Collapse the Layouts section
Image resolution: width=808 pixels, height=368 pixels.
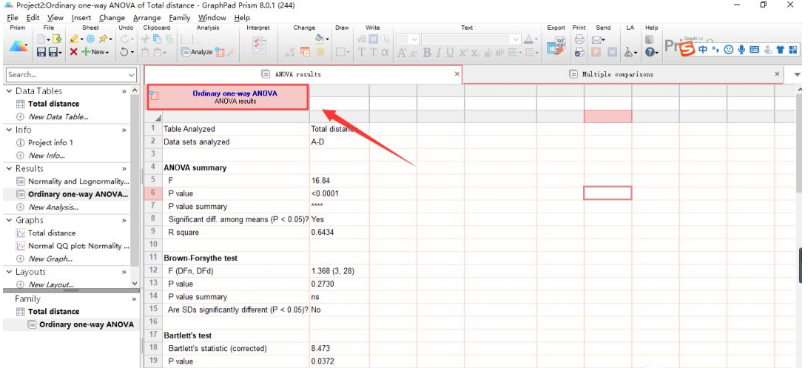9,272
